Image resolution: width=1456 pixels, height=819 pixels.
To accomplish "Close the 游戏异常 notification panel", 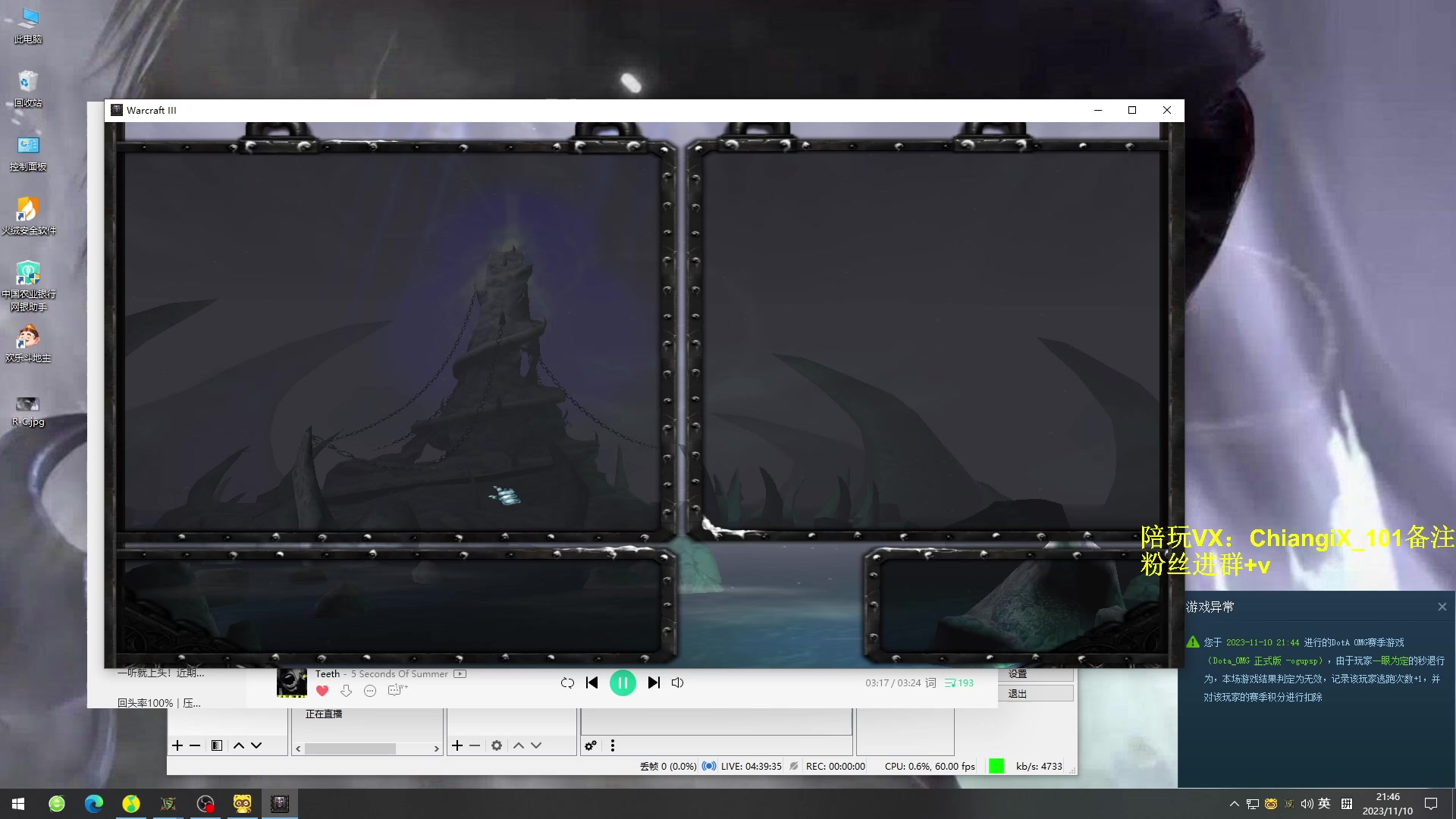I will pos(1442,607).
